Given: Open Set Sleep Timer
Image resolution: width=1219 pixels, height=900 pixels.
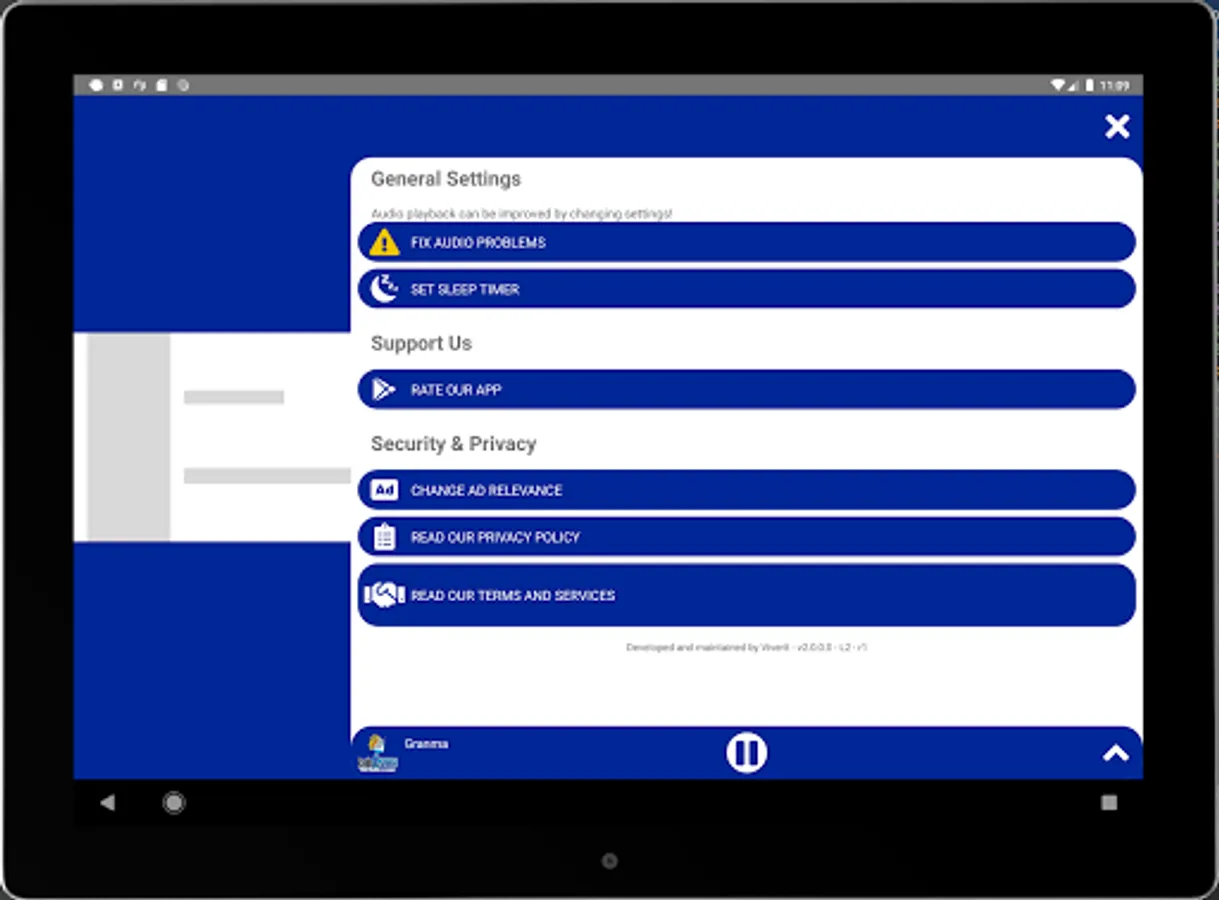Looking at the screenshot, I should click(x=746, y=289).
